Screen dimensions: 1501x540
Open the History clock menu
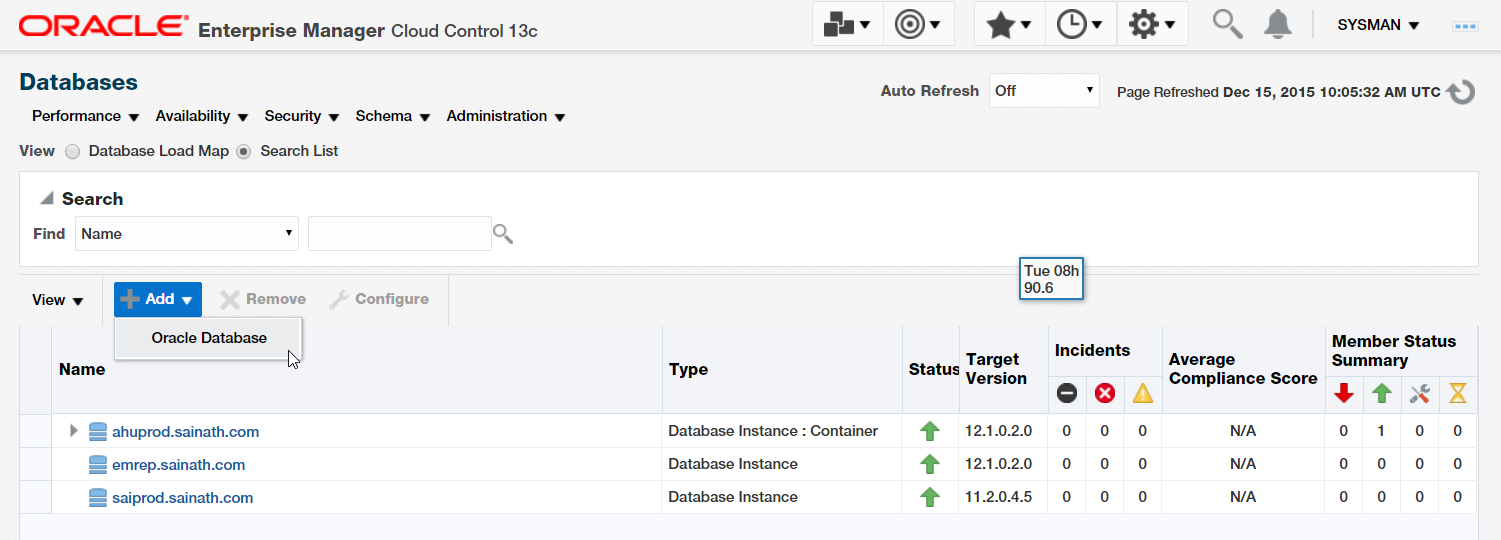tap(1081, 24)
